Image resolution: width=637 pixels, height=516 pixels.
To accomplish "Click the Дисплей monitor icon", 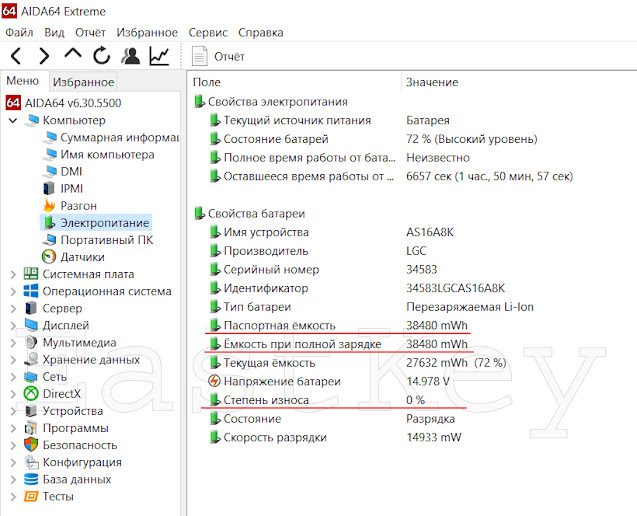I will [x=31, y=325].
